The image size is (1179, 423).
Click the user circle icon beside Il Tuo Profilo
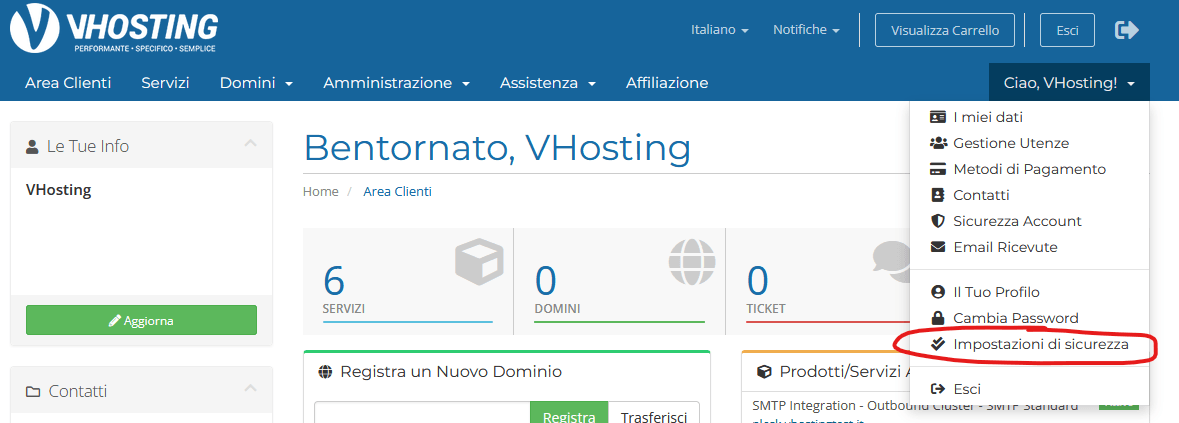[937, 292]
